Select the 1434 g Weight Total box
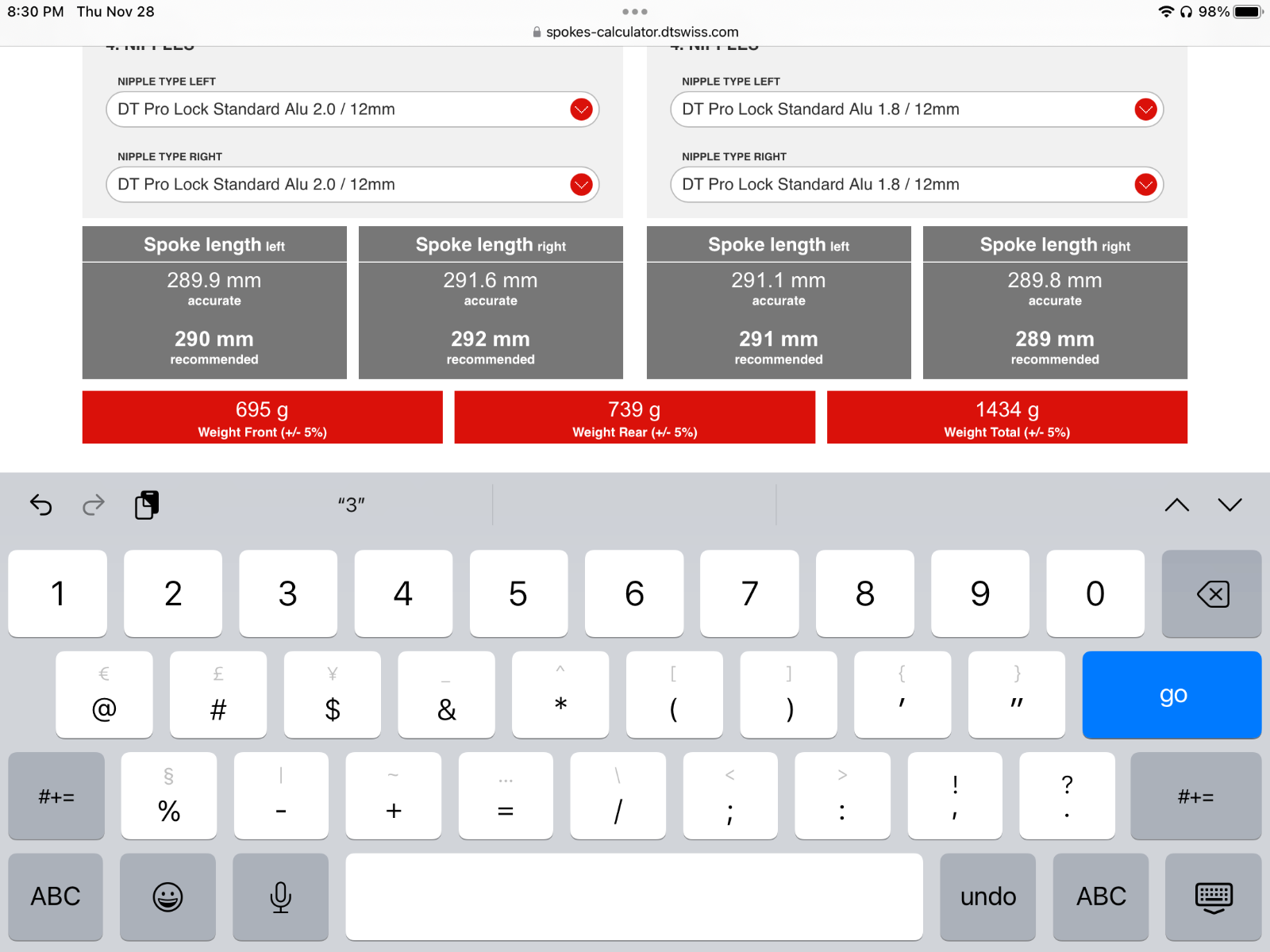This screenshot has width=1270, height=952. tap(1007, 417)
